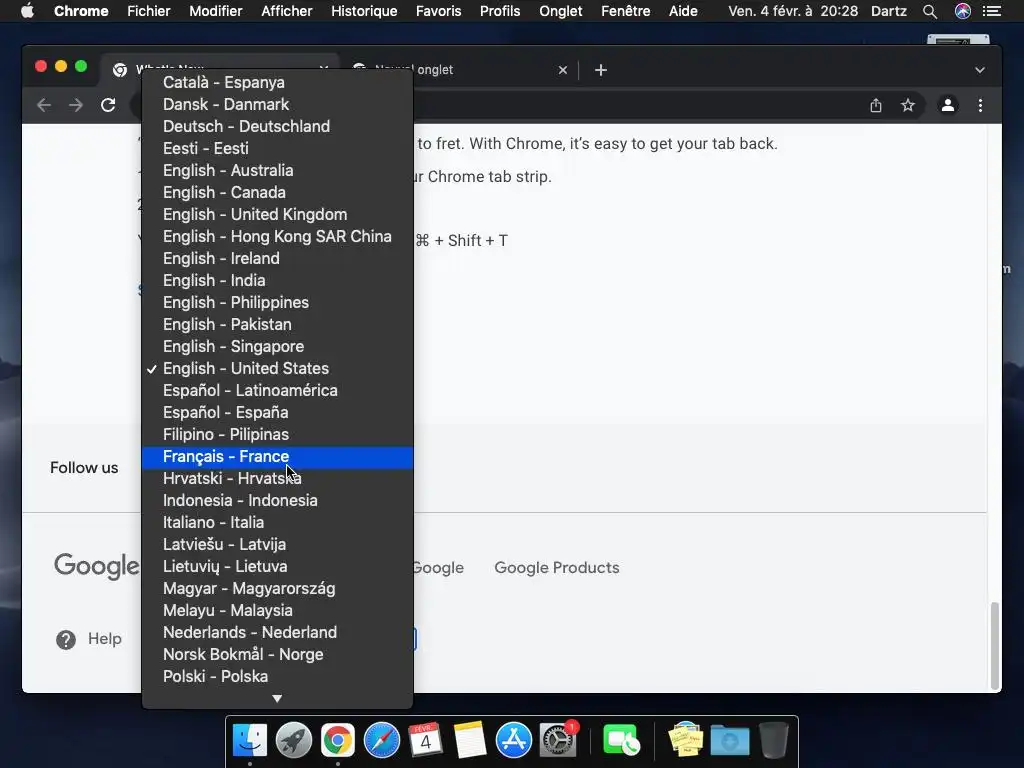
Task: Select English - Philippines option
Action: [x=277, y=302]
